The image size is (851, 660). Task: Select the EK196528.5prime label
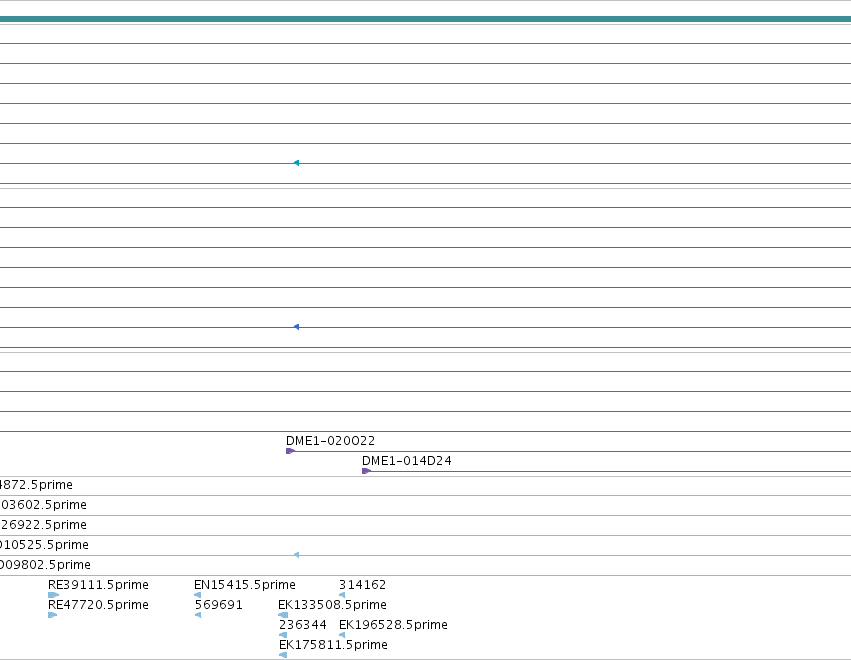(393, 625)
